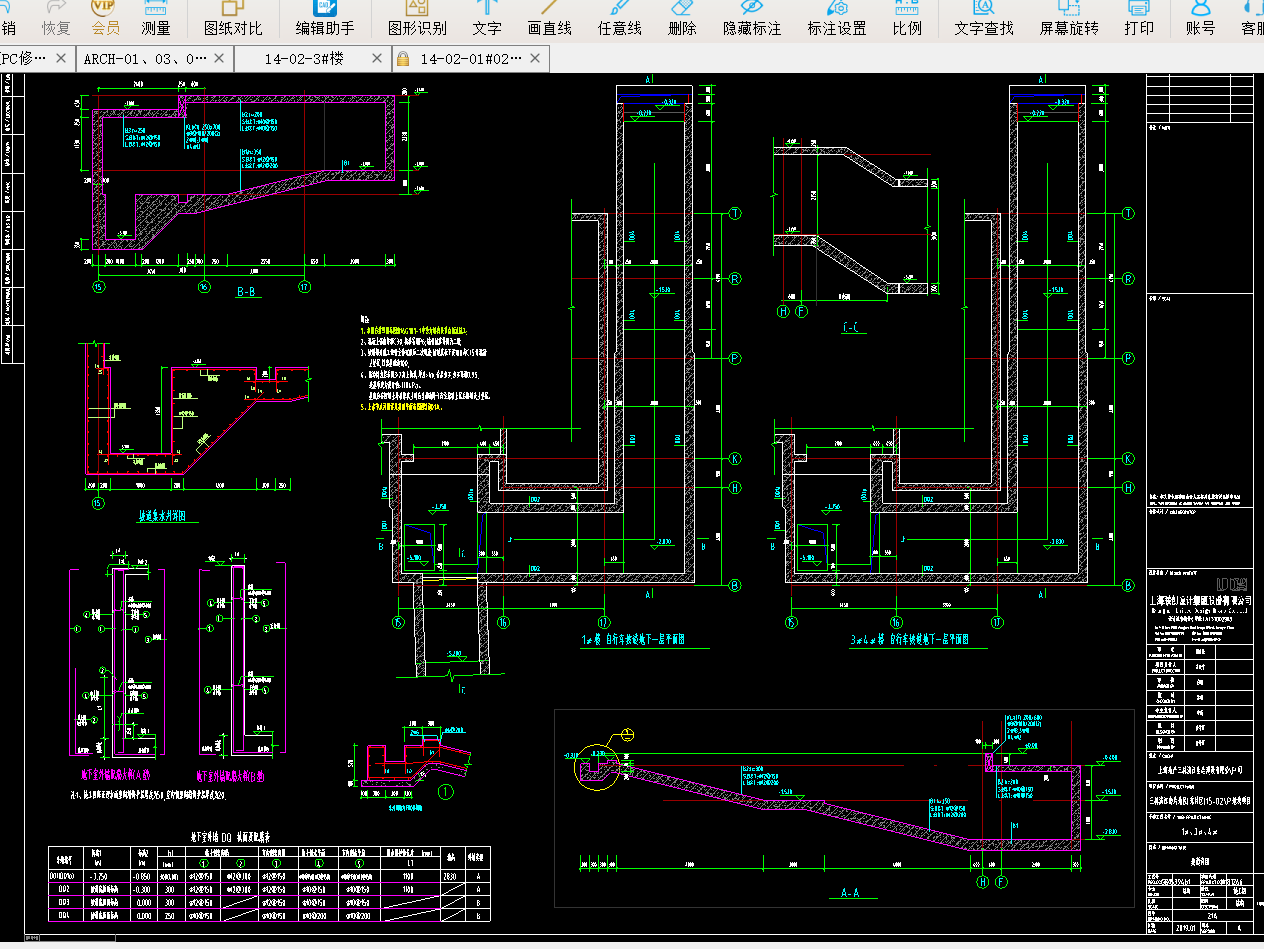Switch to the 14-02-3#楼 tab
Viewport: 1264px width, 949px height.
pos(302,59)
